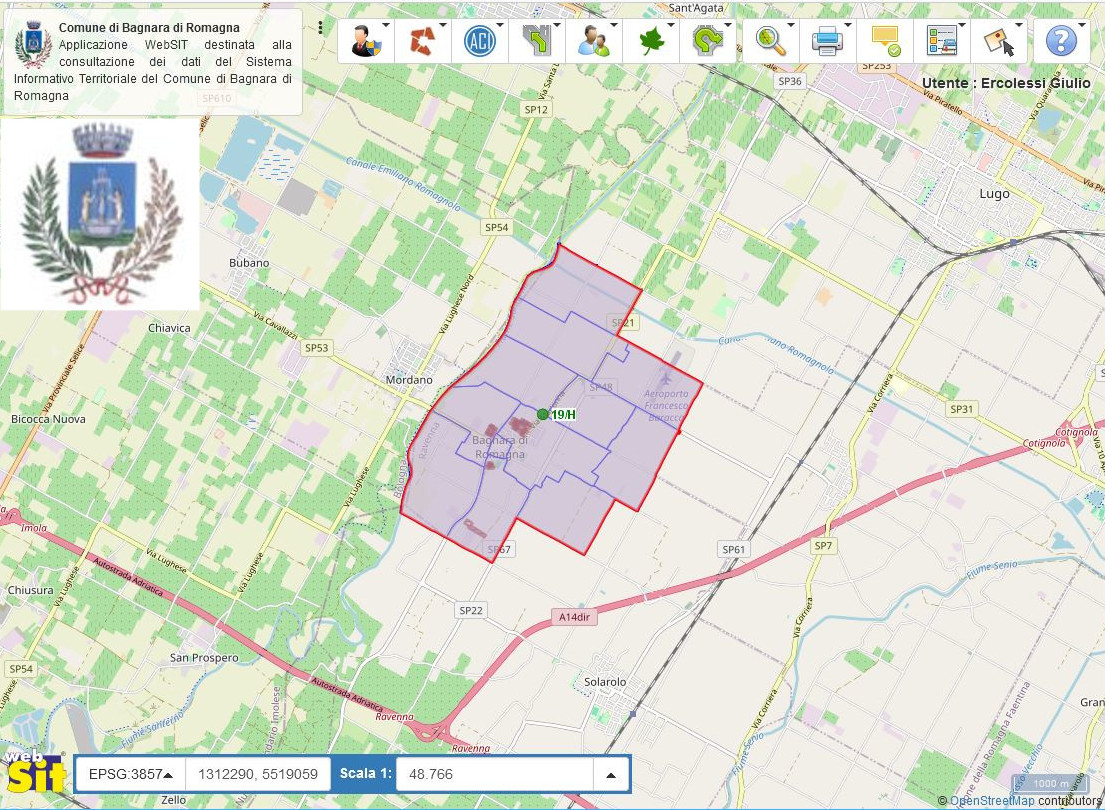This screenshot has height=810, width=1105.
Task: Click the 'San Prospero' label on the map
Action: point(204,658)
